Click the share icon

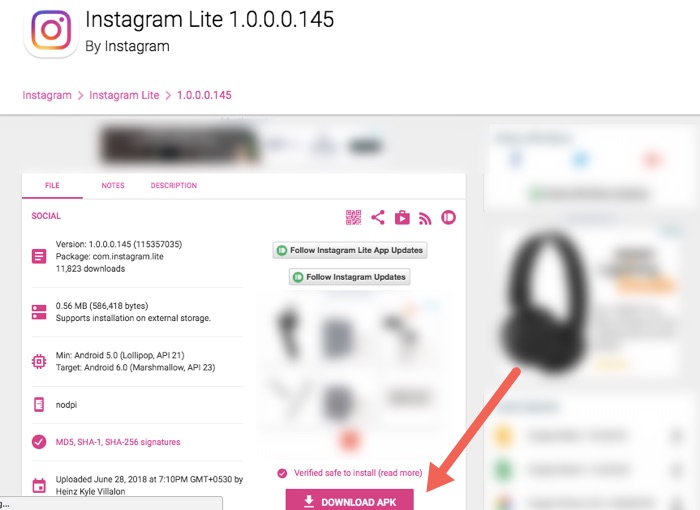pyautogui.click(x=378, y=217)
